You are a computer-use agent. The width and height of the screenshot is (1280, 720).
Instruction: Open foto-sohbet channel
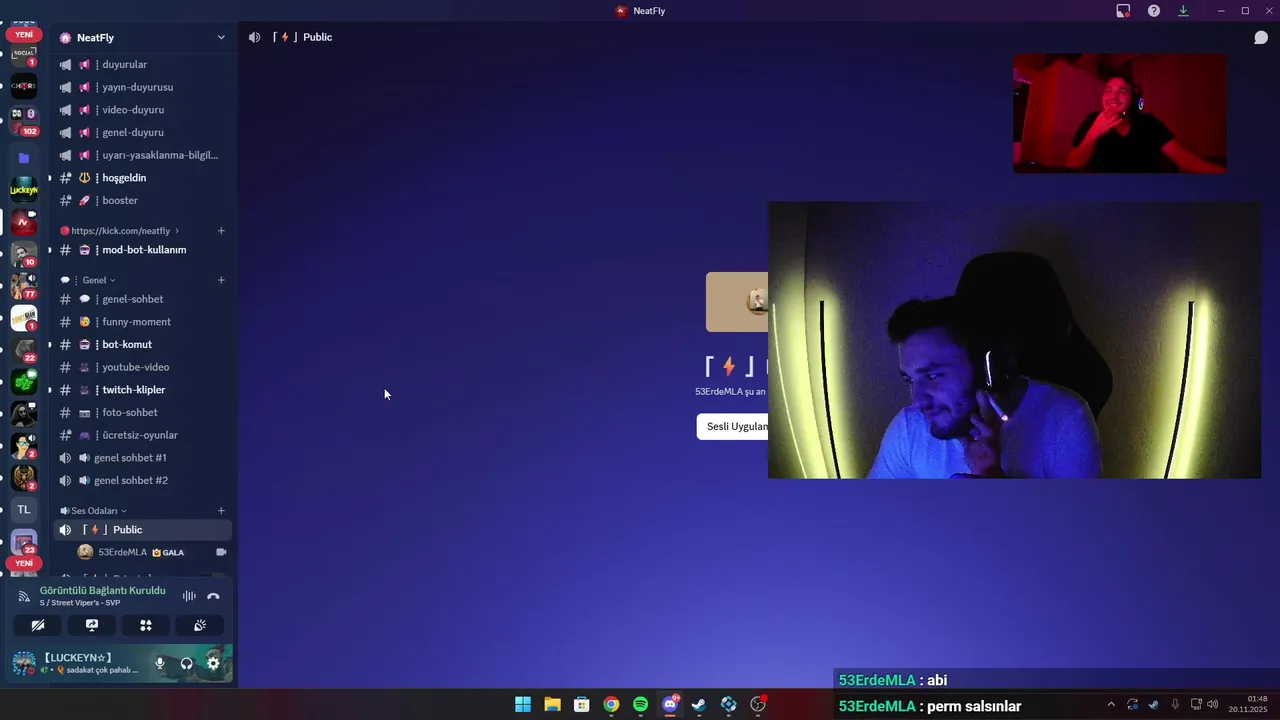point(142,412)
